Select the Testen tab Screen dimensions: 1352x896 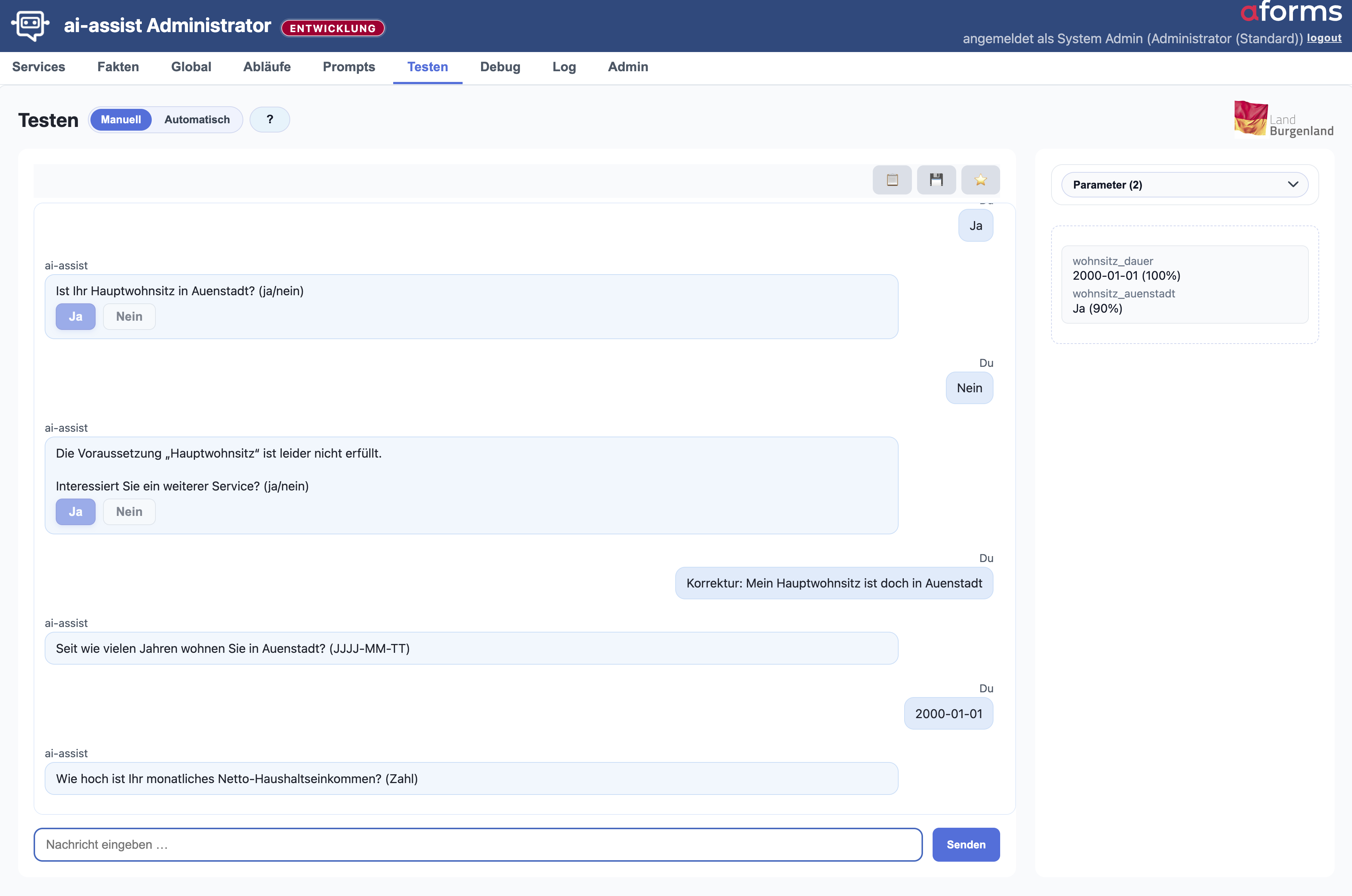tap(428, 67)
